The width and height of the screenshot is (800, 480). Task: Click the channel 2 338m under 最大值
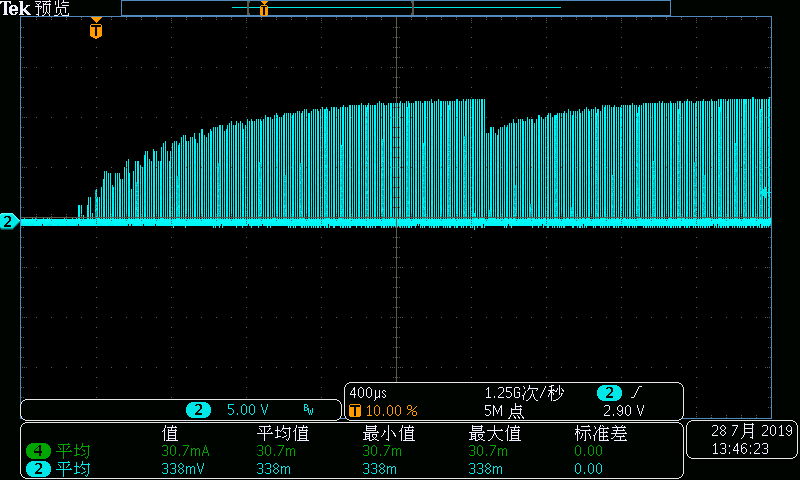point(485,469)
